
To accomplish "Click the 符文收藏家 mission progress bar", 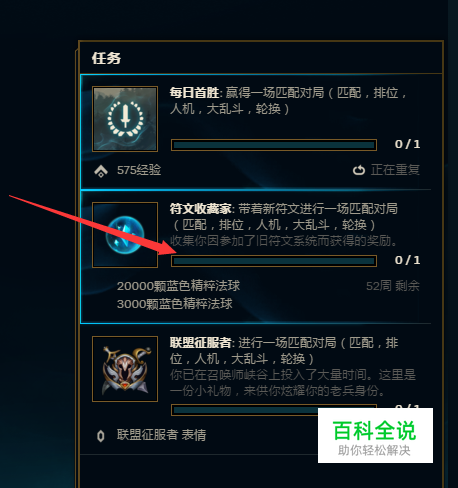I will [x=274, y=261].
